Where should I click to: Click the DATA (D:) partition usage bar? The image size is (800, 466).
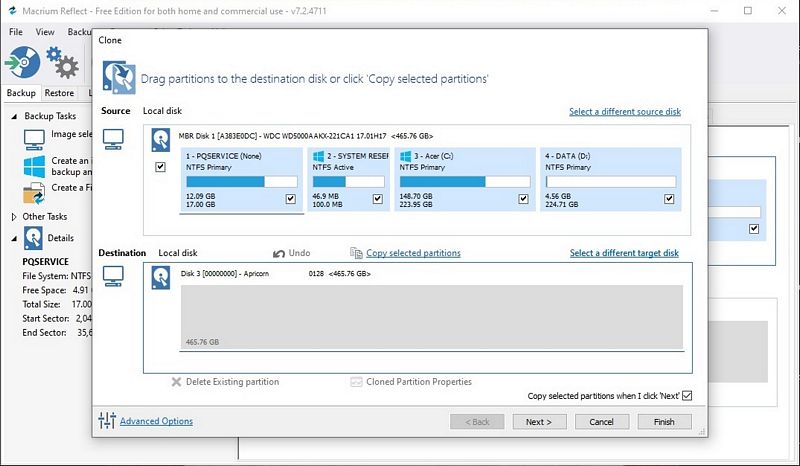(x=611, y=182)
